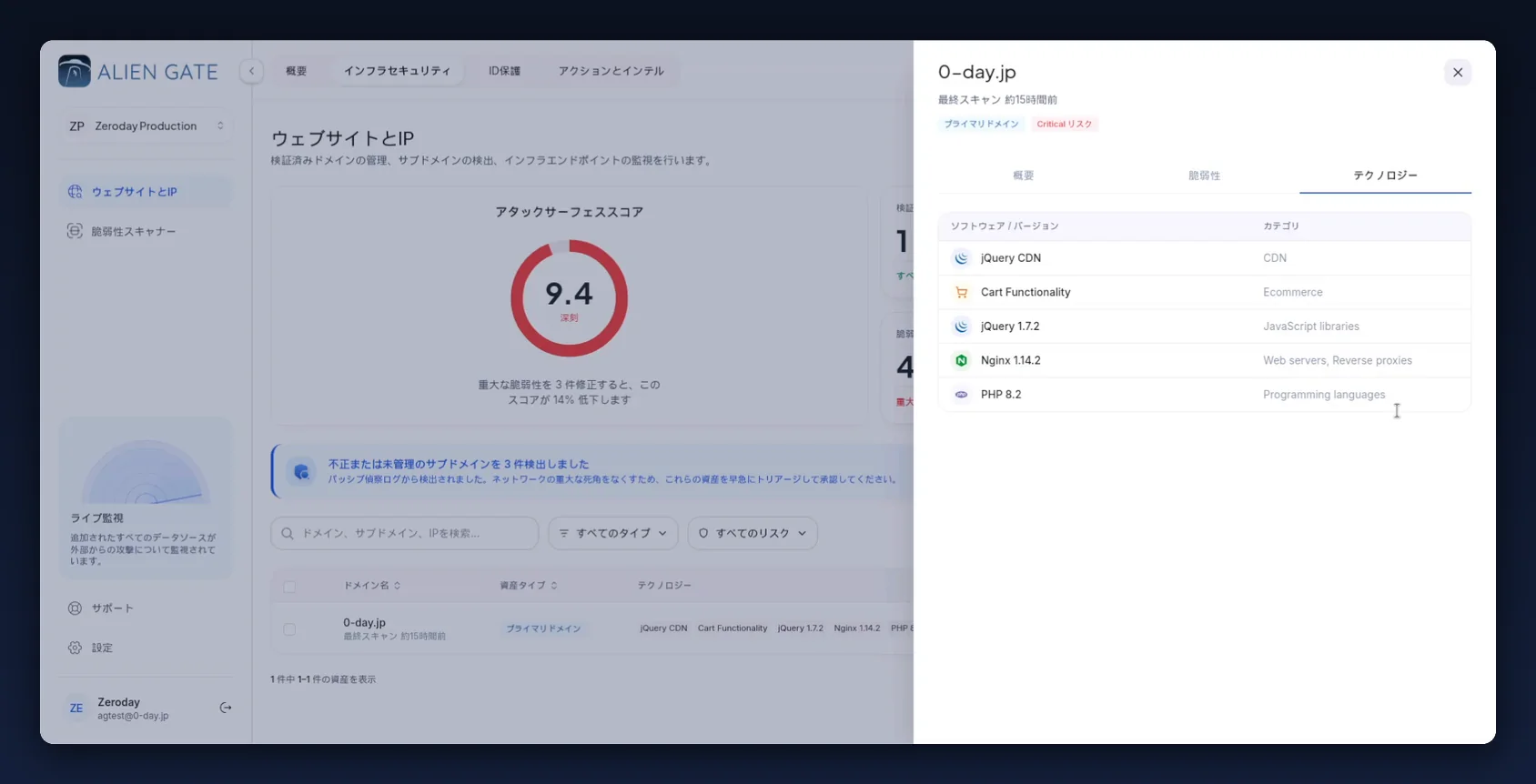Click the Critical リスク badge

pyautogui.click(x=1064, y=124)
